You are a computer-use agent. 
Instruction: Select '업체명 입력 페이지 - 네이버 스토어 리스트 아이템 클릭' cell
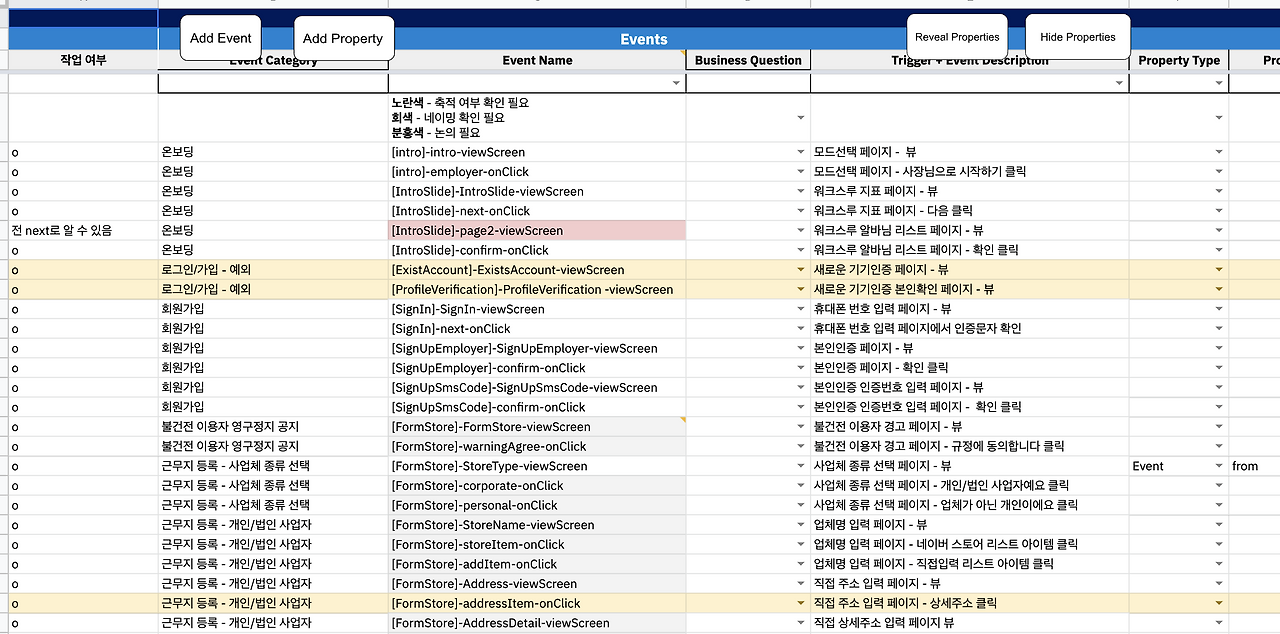tap(970, 545)
